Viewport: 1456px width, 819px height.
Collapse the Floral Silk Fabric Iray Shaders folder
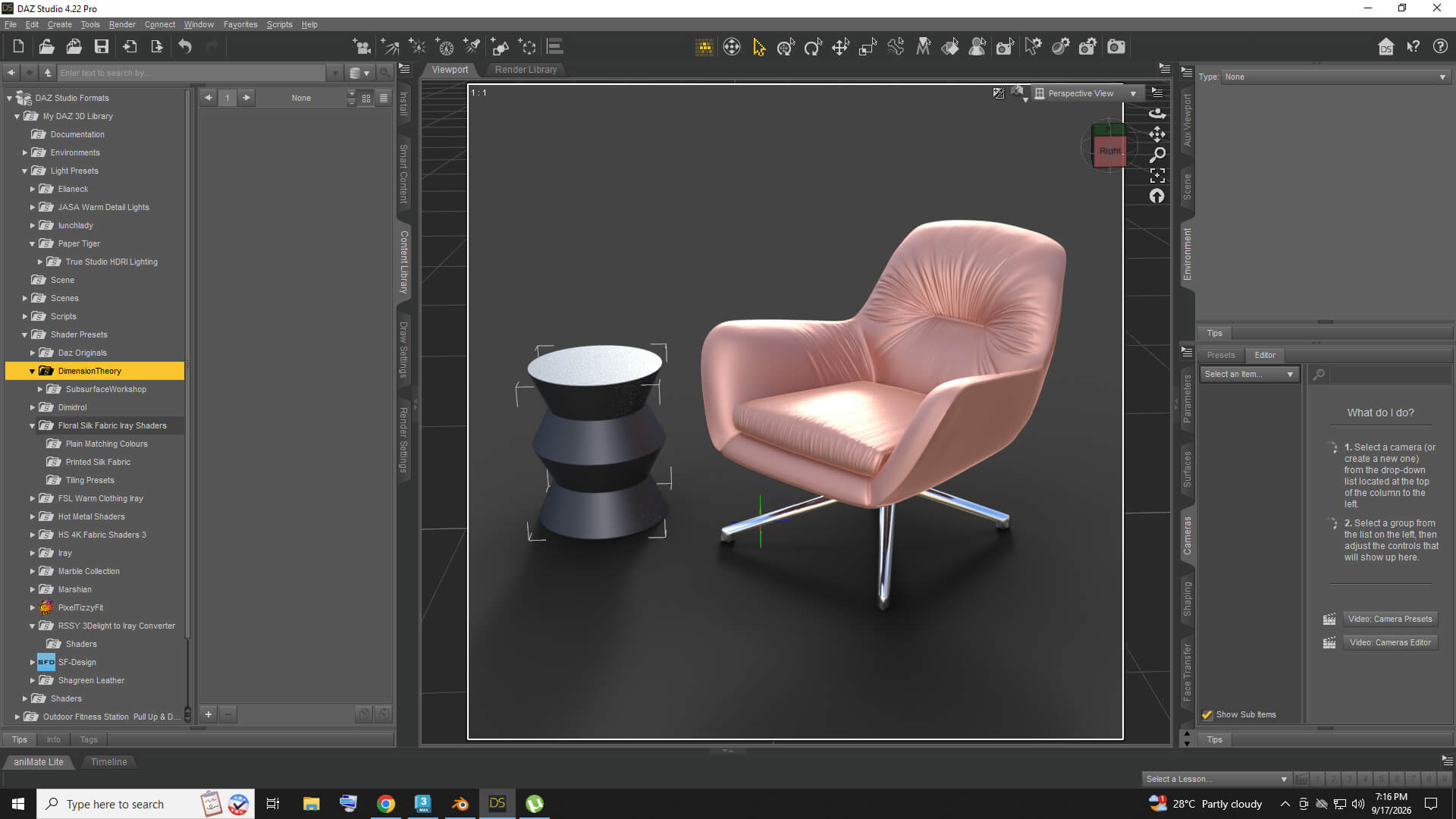pyautogui.click(x=32, y=426)
